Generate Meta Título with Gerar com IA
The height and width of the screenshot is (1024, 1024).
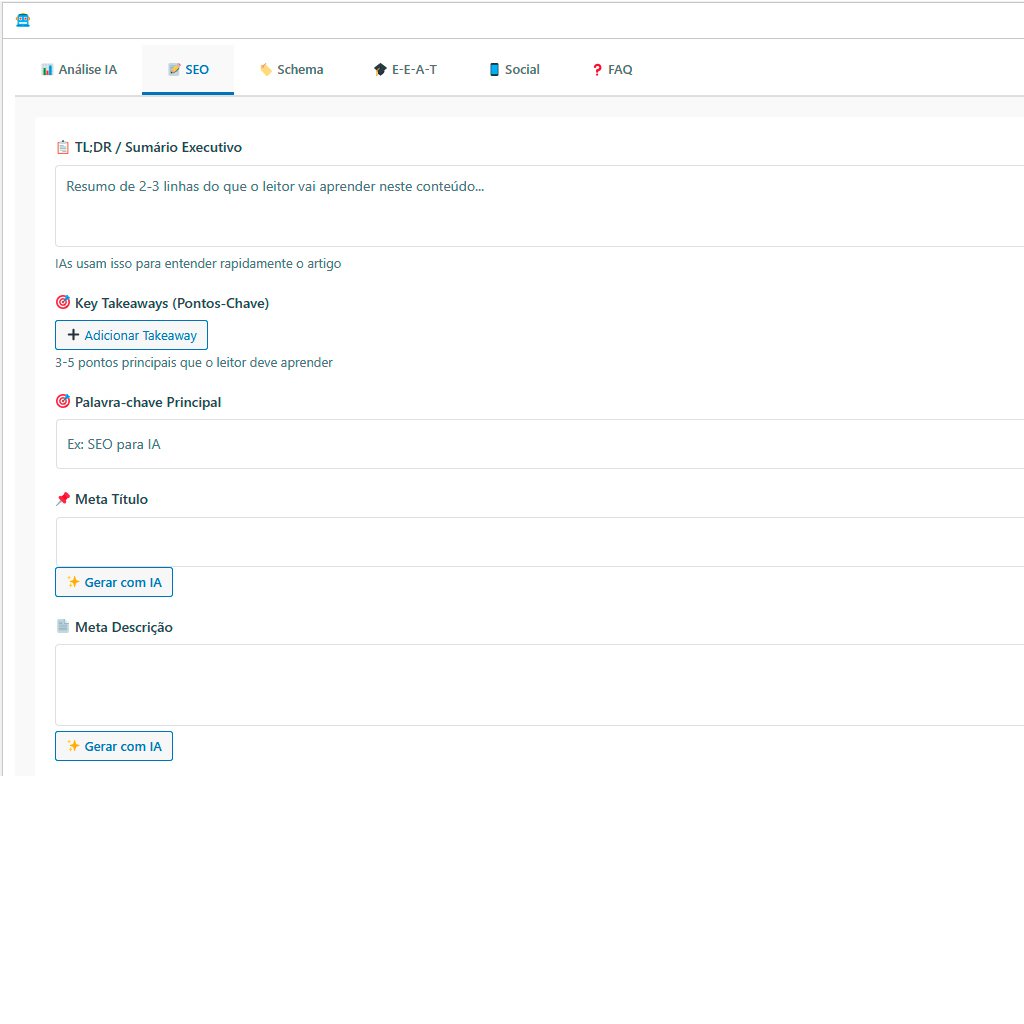click(x=114, y=582)
